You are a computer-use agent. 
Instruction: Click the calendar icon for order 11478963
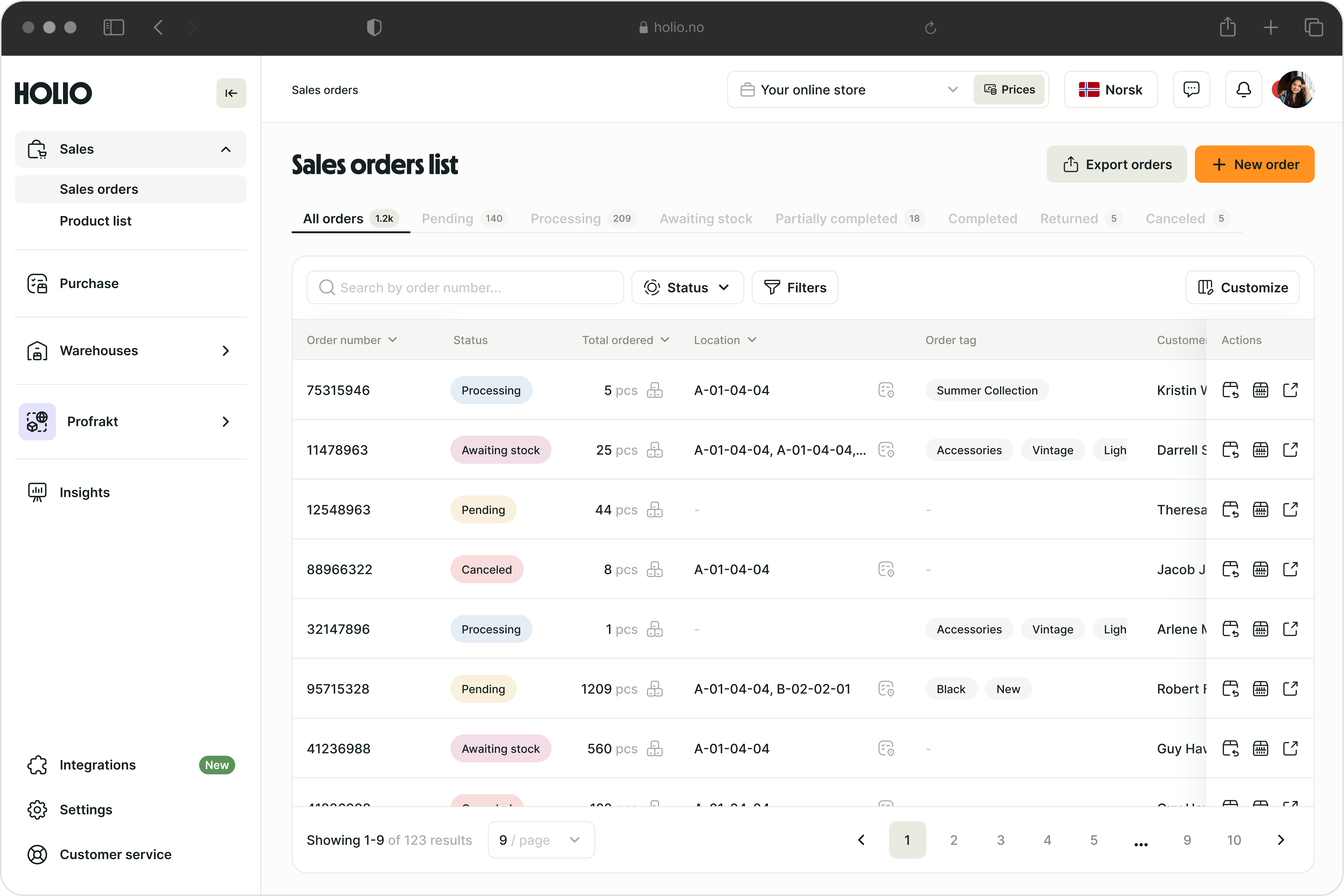point(1260,450)
